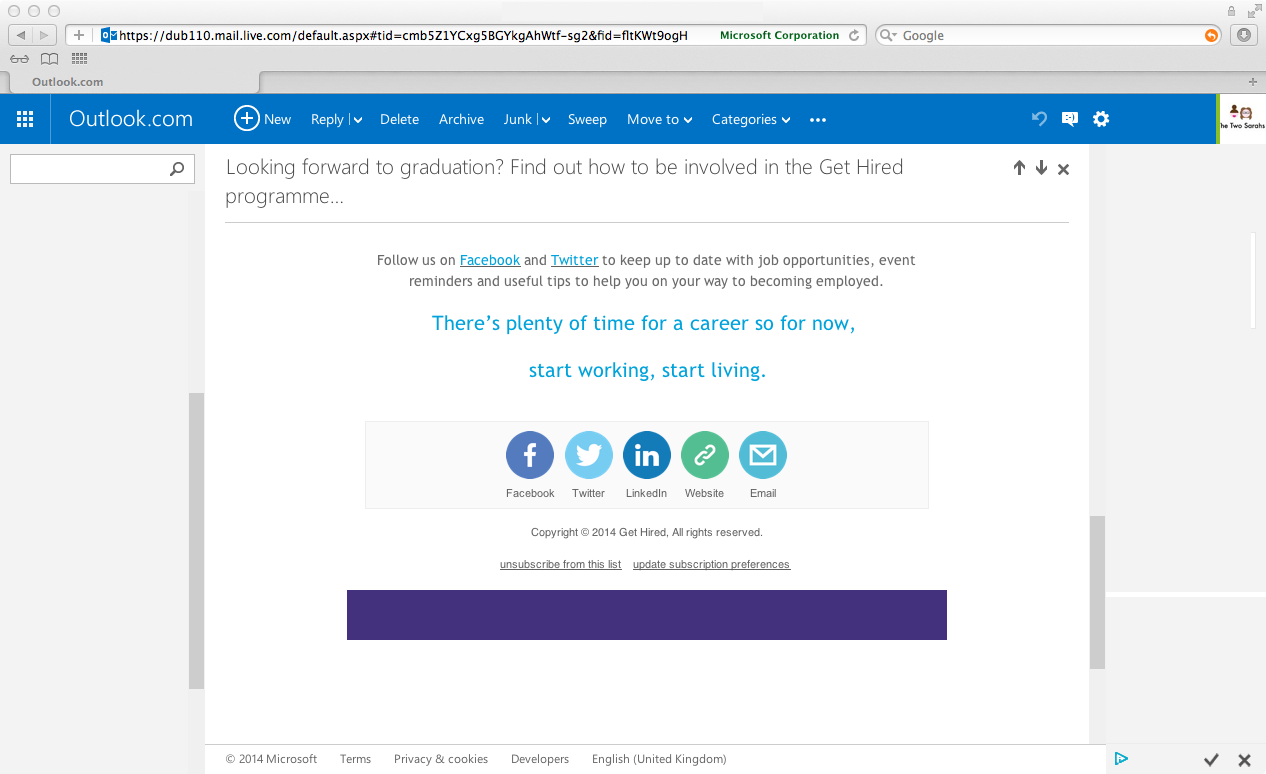The width and height of the screenshot is (1266, 774).
Task: Expand the Junk dropdown arrow
Action: [x=545, y=120]
